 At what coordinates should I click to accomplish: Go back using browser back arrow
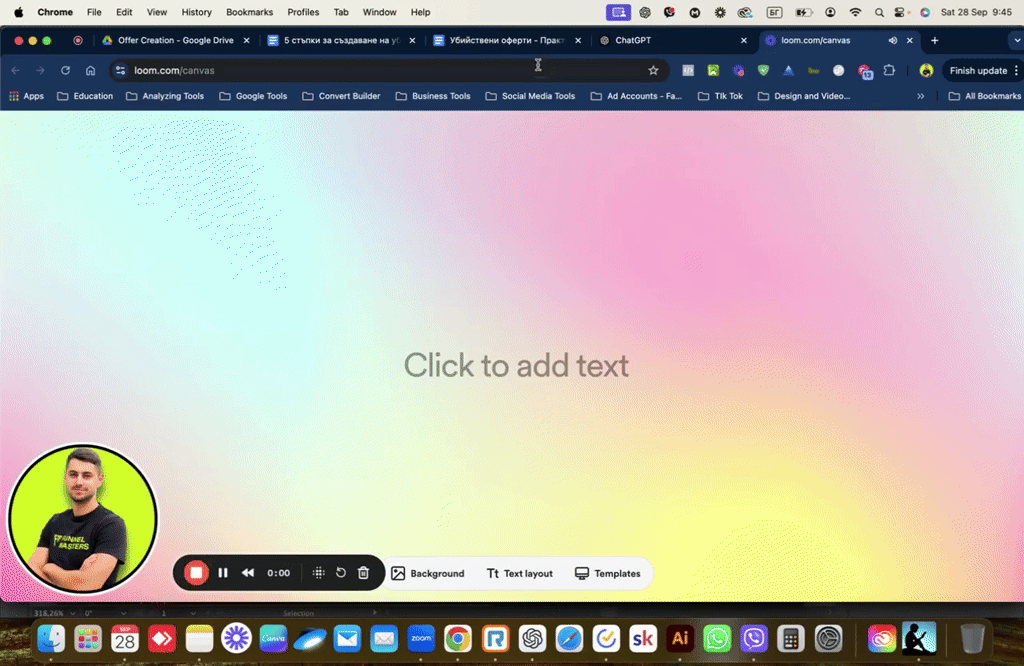[16, 71]
